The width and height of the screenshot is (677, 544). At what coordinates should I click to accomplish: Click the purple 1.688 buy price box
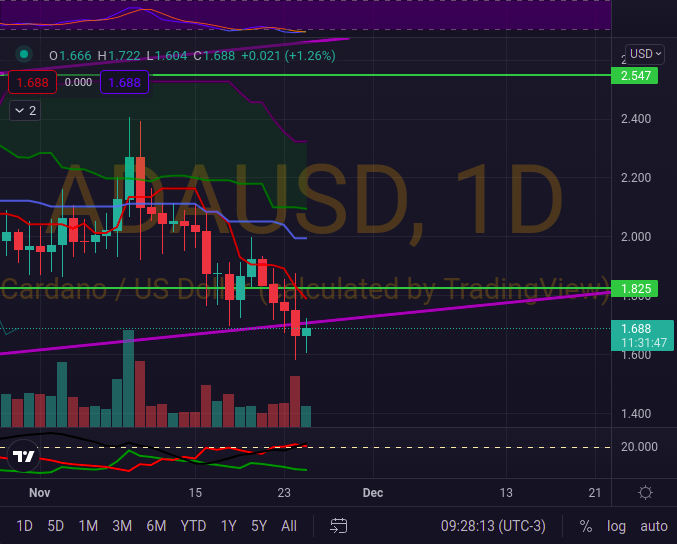pyautogui.click(x=124, y=82)
